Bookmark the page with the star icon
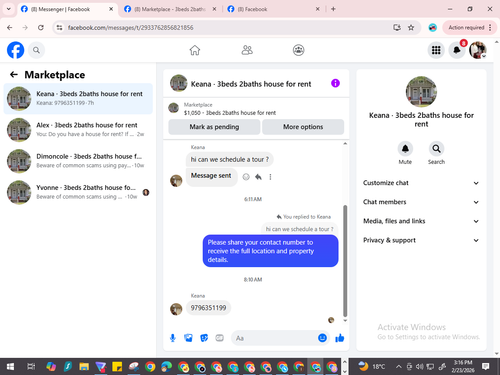This screenshot has width=500, height=375. pos(411,27)
